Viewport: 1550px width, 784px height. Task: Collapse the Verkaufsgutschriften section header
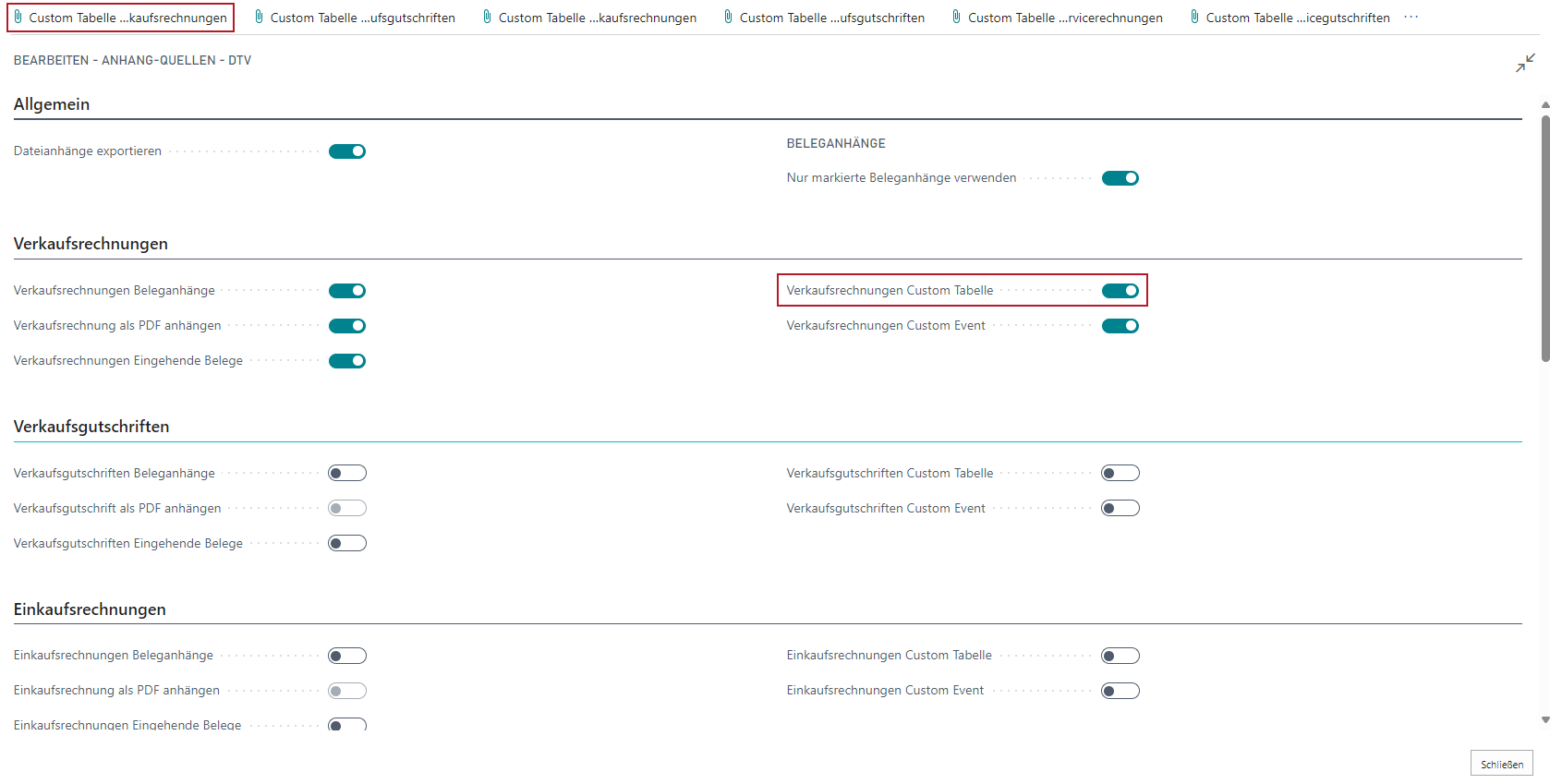91,427
